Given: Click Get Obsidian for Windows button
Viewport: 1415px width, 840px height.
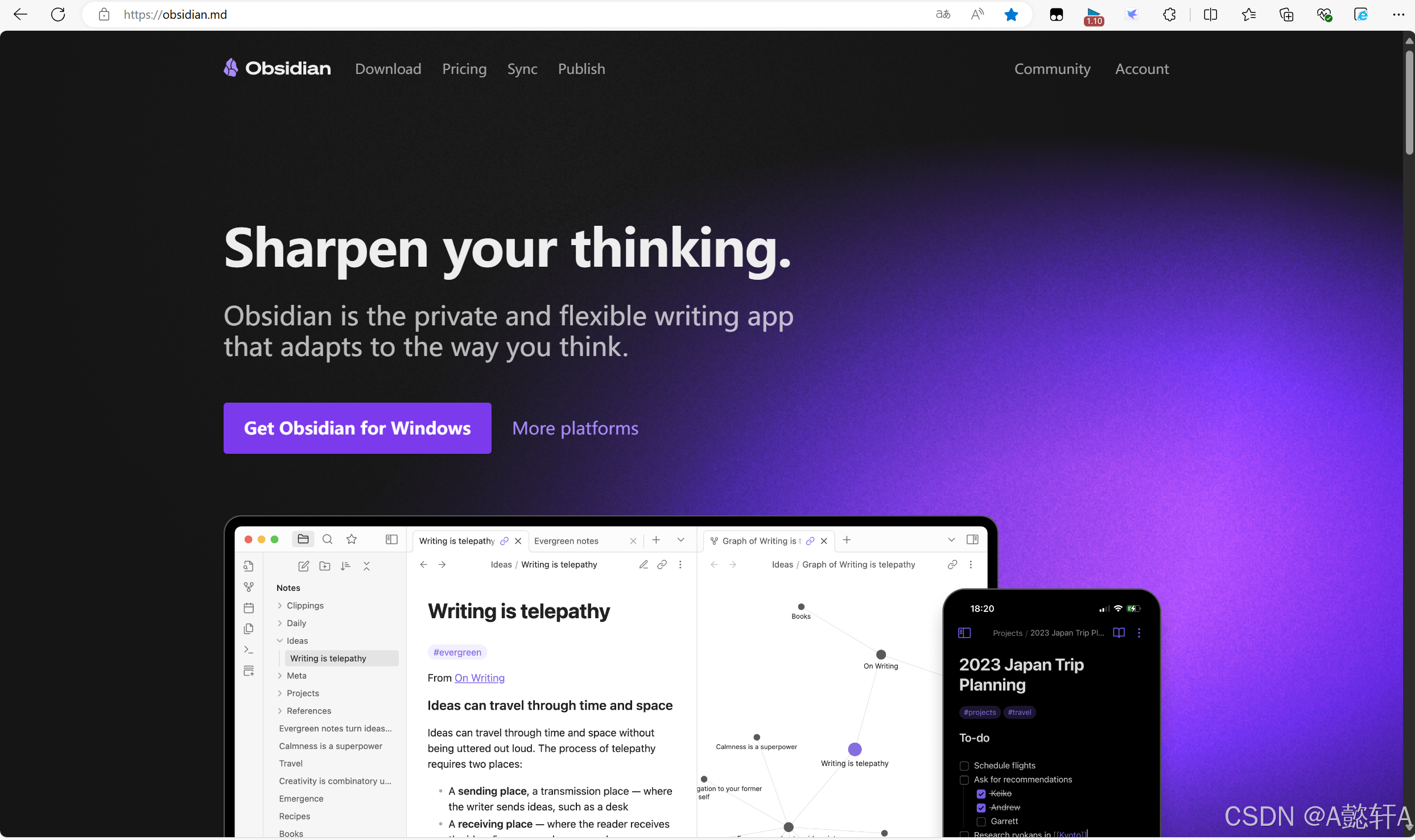Looking at the screenshot, I should click(357, 428).
